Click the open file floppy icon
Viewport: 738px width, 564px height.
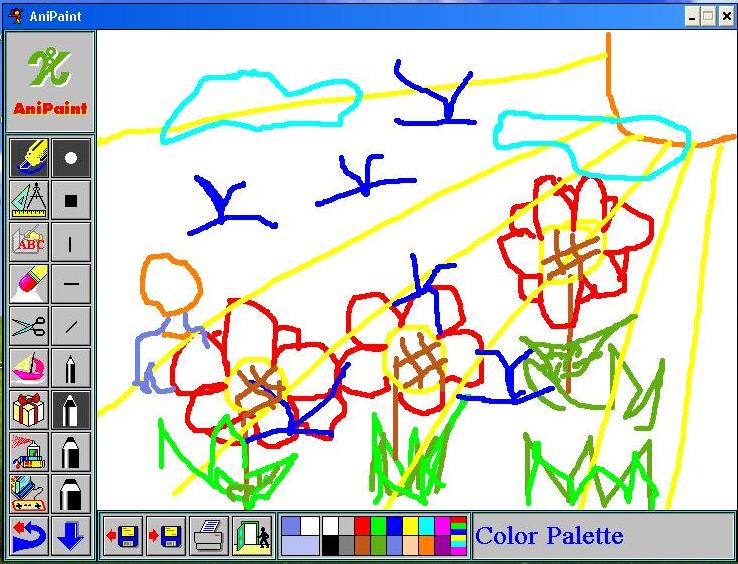click(122, 535)
